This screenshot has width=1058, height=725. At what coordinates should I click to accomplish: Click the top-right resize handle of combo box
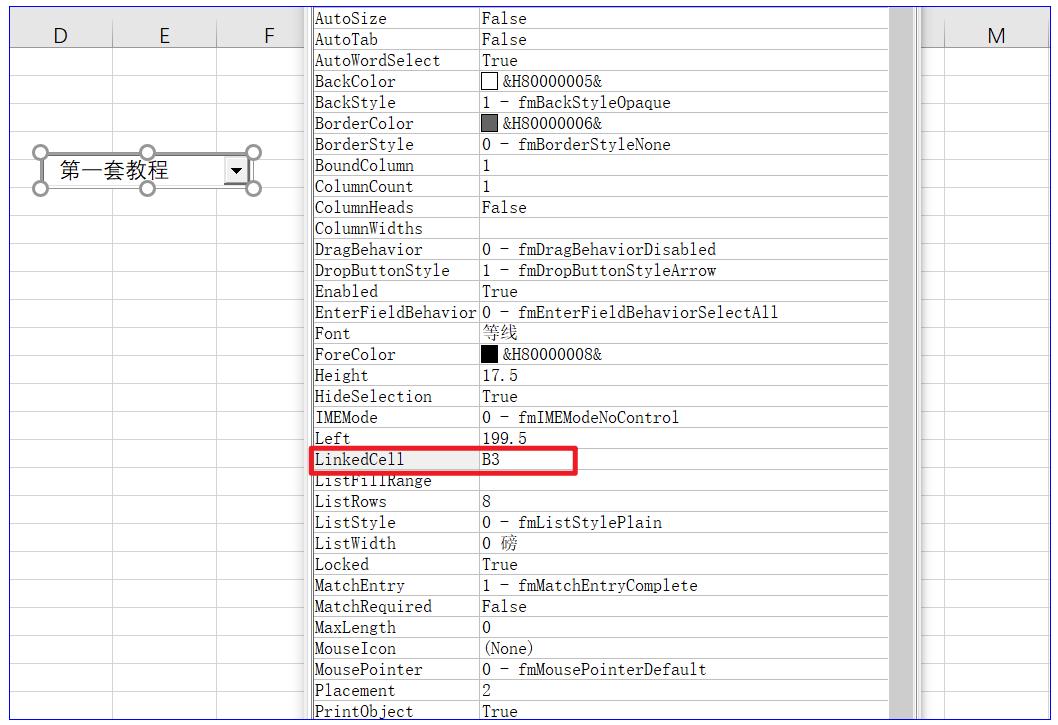click(253, 153)
